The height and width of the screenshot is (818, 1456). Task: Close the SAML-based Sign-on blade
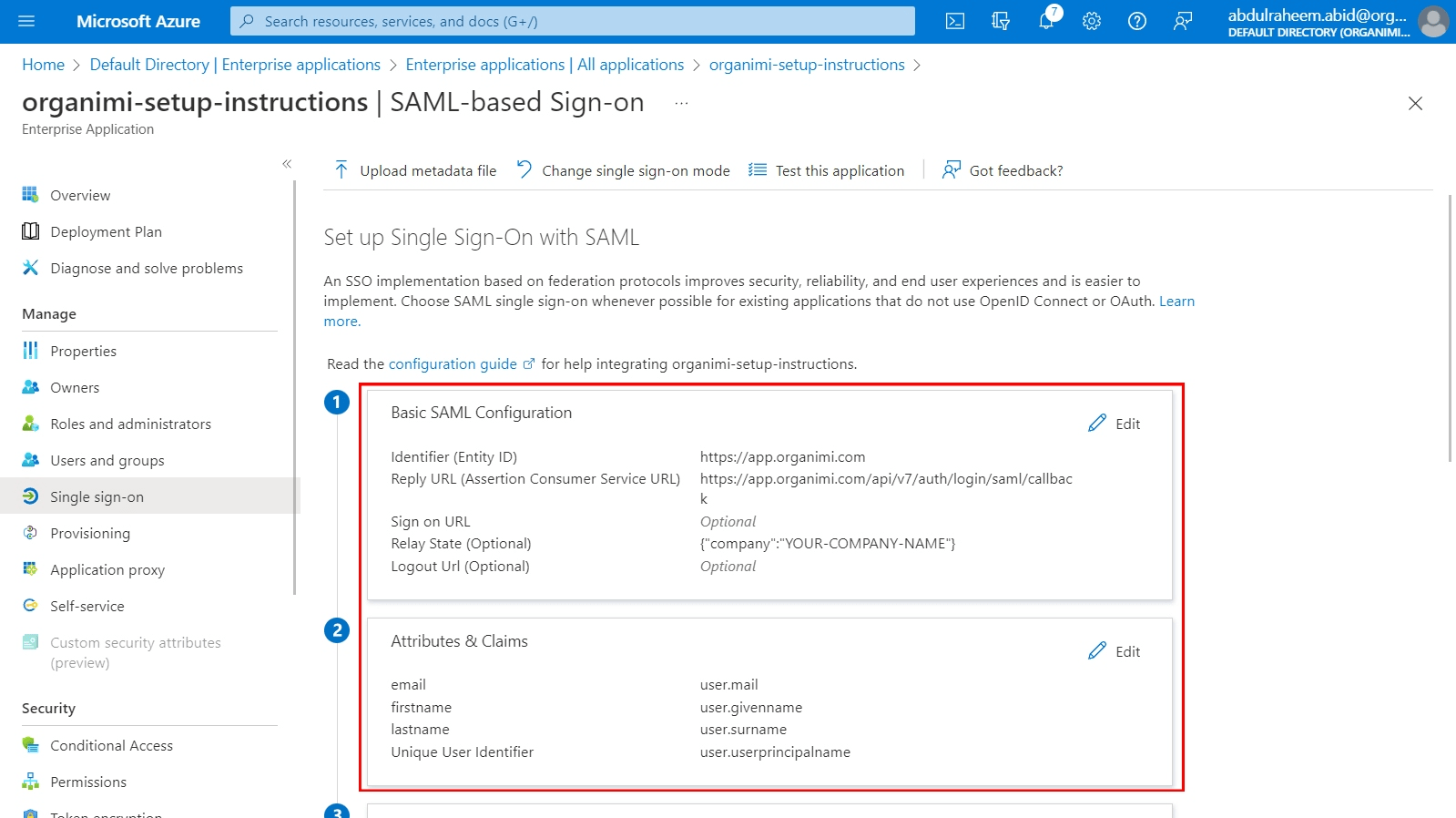coord(1415,103)
